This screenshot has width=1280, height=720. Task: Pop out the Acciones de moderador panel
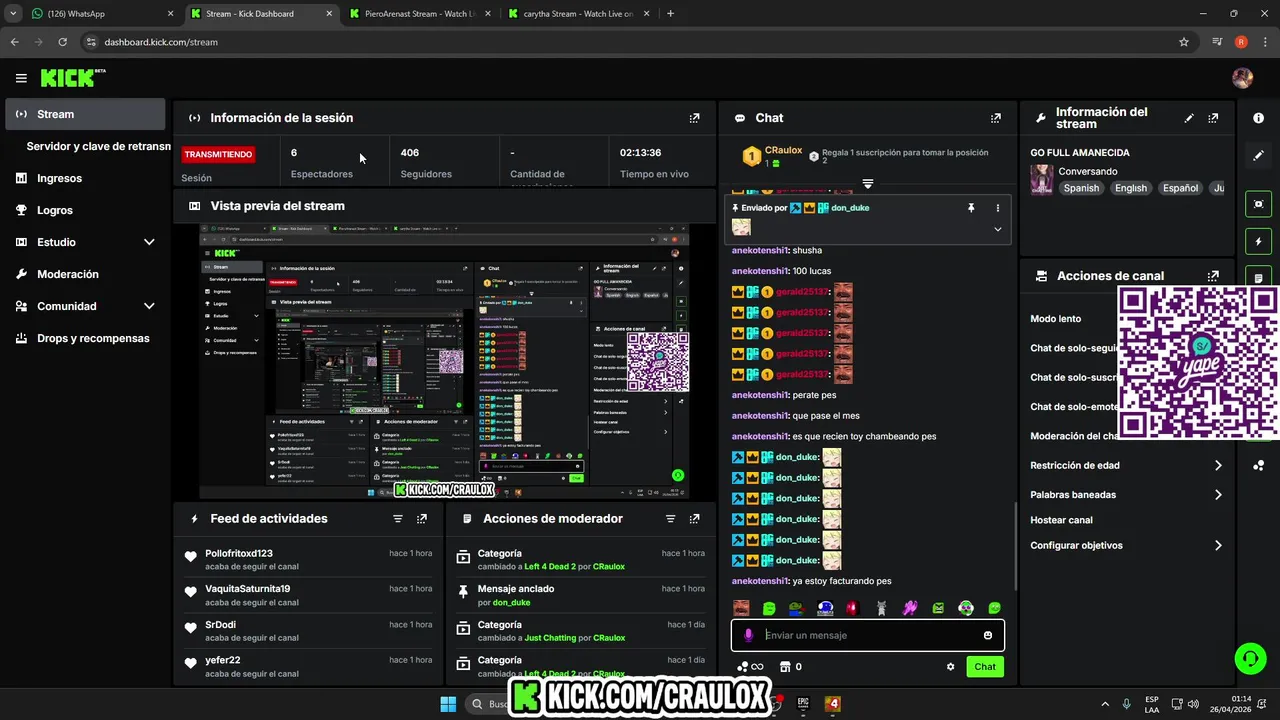point(695,519)
